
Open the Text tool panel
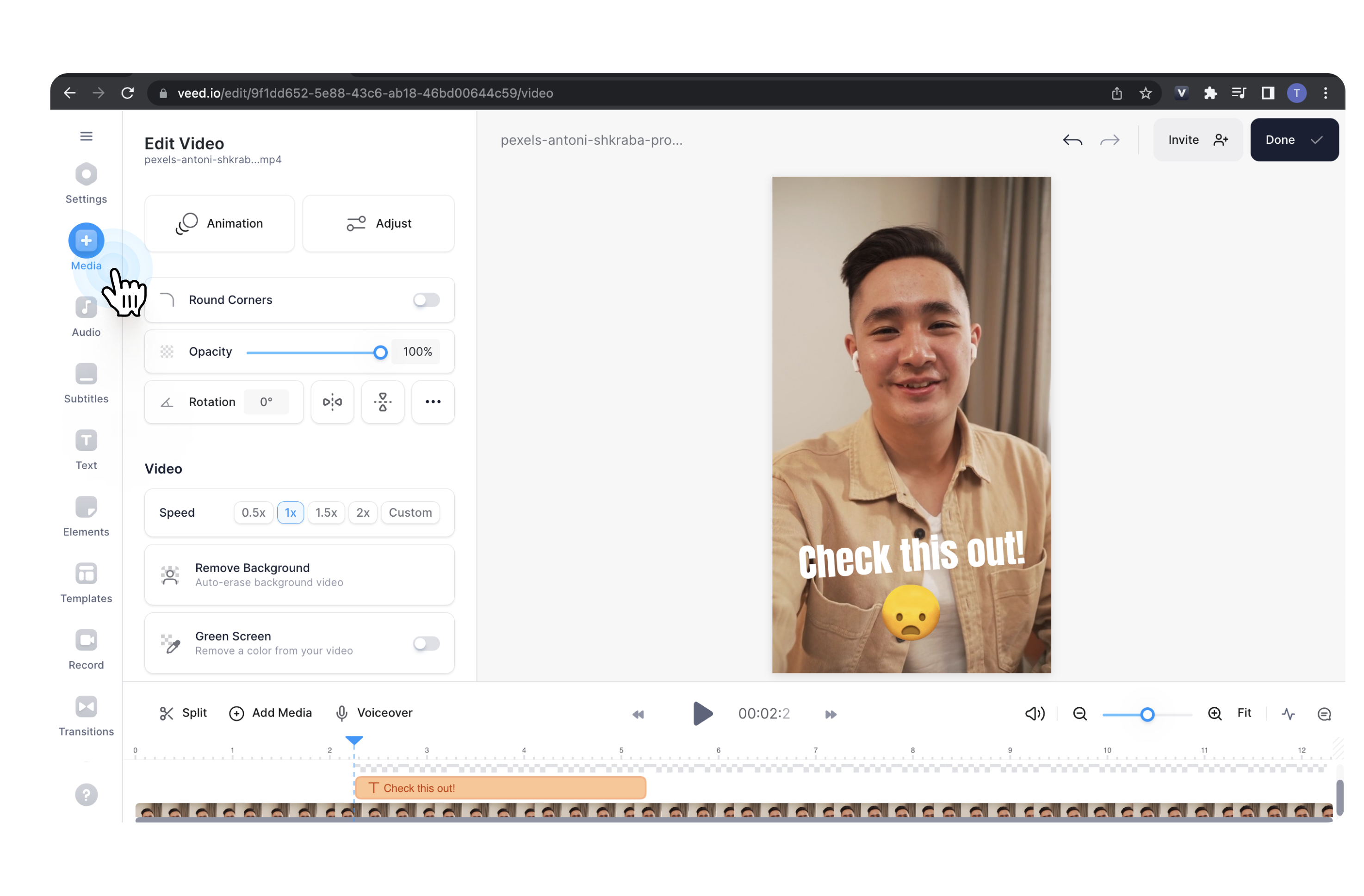86,450
